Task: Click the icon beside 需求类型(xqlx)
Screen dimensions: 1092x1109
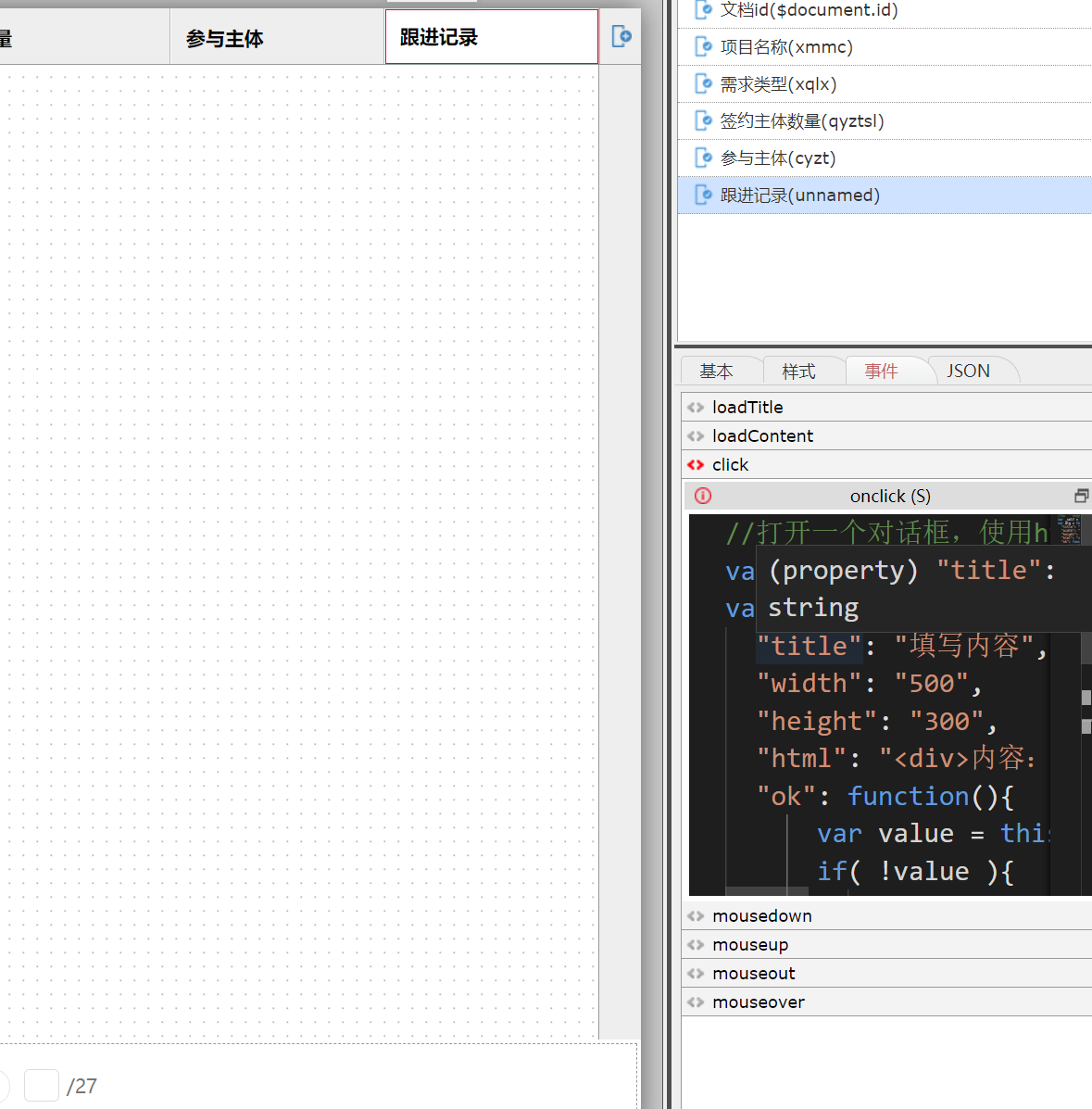Action: tap(703, 84)
